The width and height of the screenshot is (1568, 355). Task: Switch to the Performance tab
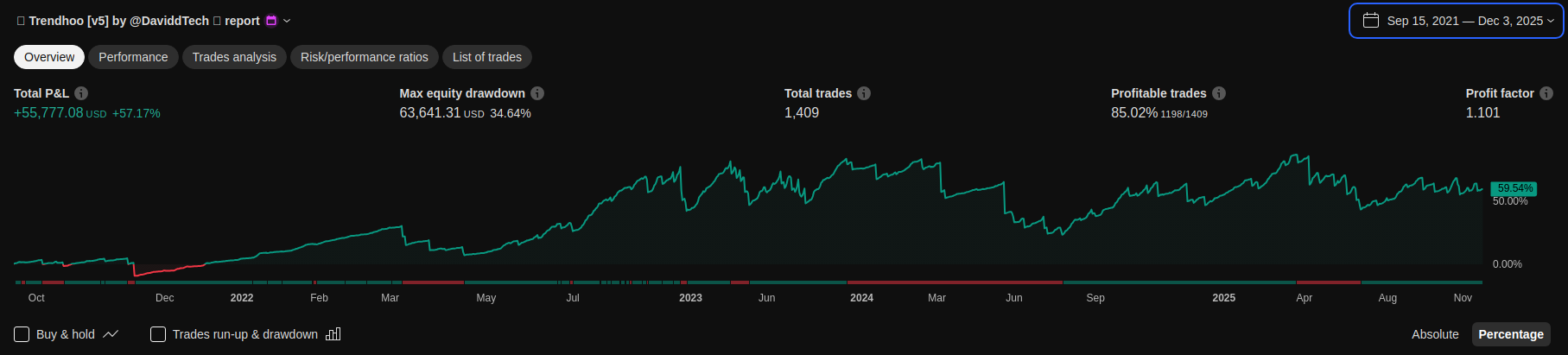point(133,57)
